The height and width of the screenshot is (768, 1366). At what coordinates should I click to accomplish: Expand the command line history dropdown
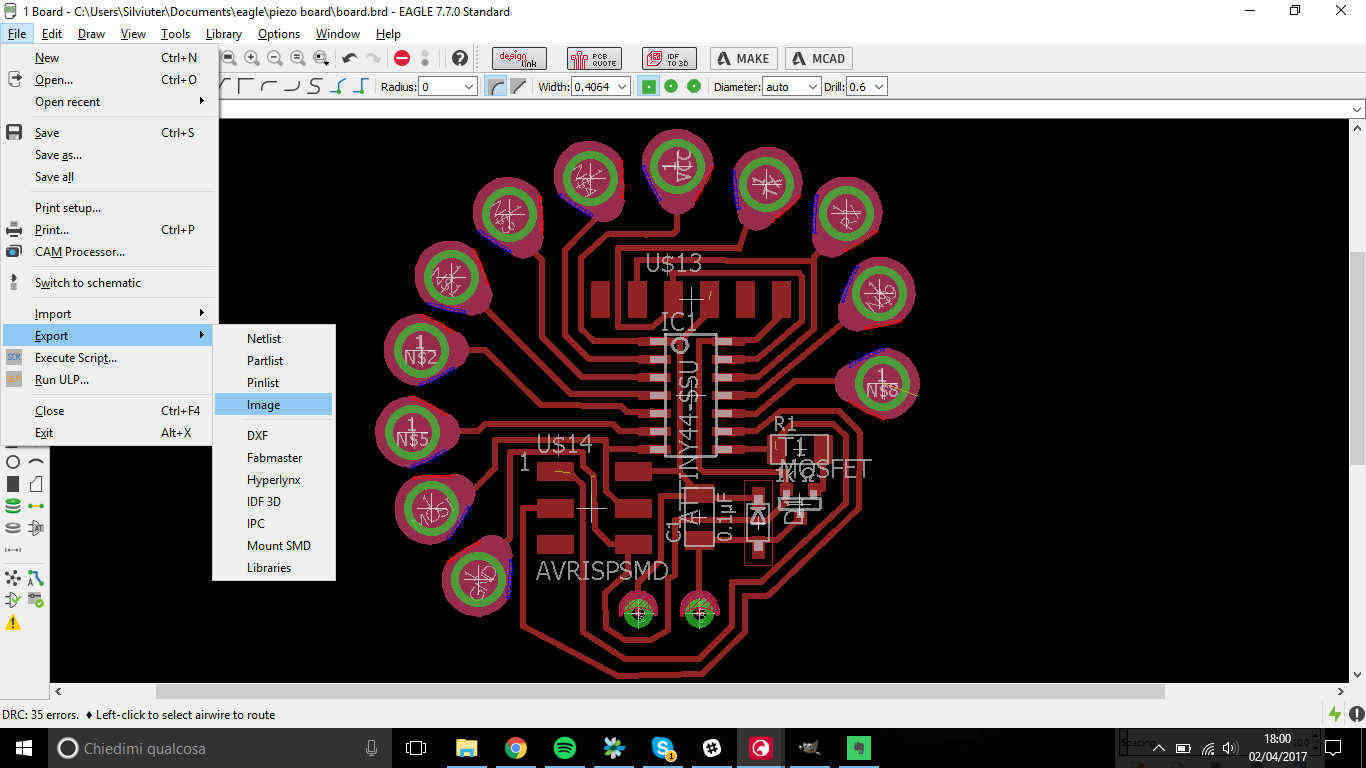tap(1357, 109)
